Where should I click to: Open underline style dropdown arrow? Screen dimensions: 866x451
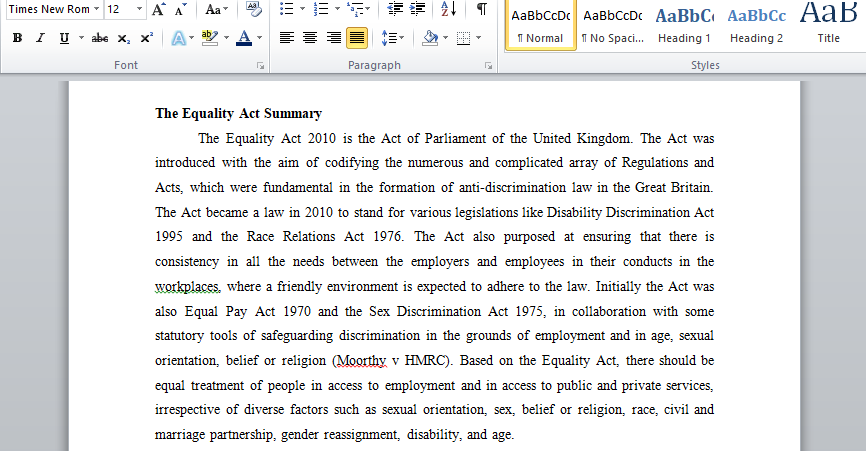pos(81,38)
